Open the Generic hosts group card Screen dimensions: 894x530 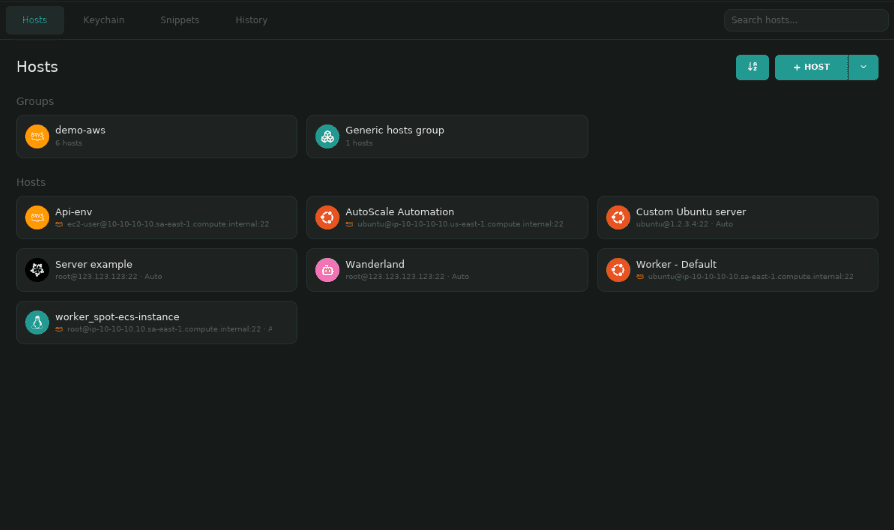pos(447,136)
